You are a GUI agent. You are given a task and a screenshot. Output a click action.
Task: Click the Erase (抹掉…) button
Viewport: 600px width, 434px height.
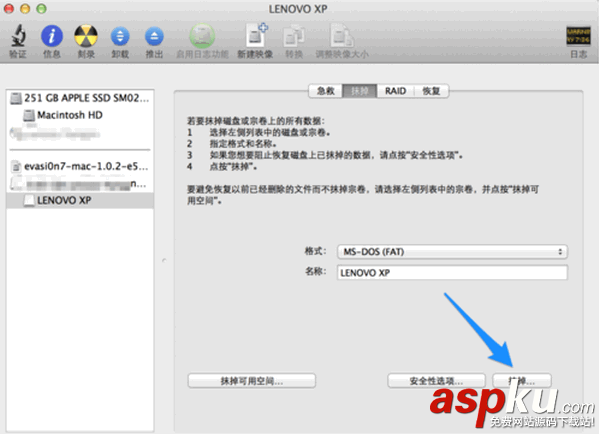tap(522, 381)
